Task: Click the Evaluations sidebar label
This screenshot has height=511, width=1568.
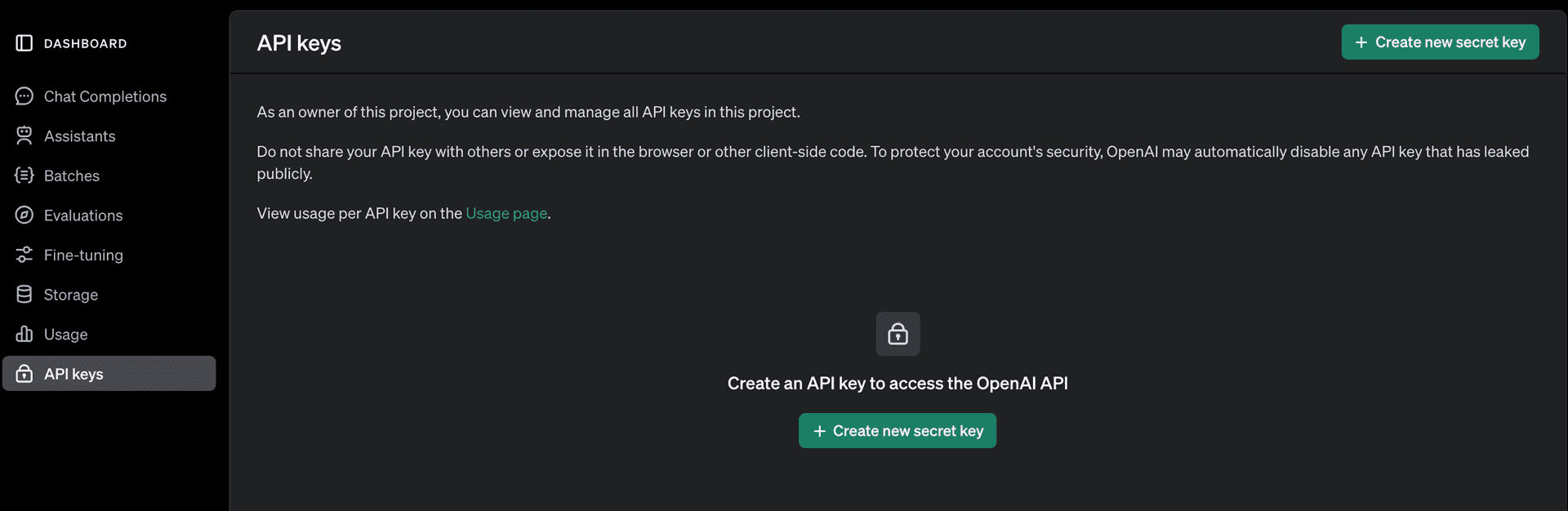Action: click(x=83, y=215)
